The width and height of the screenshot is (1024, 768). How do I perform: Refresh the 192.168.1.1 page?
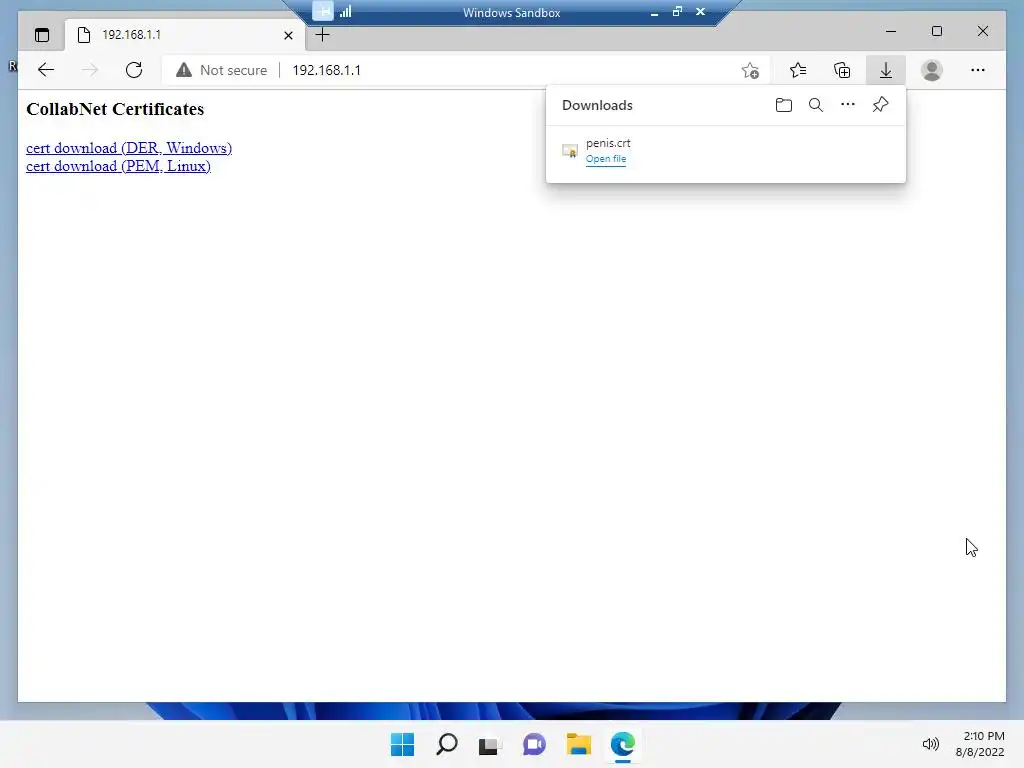pyautogui.click(x=134, y=70)
